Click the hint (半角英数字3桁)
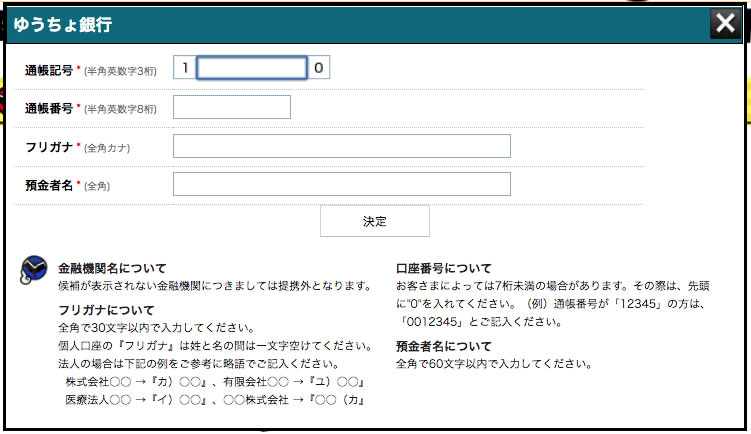The height and width of the screenshot is (434, 751). (x=120, y=71)
